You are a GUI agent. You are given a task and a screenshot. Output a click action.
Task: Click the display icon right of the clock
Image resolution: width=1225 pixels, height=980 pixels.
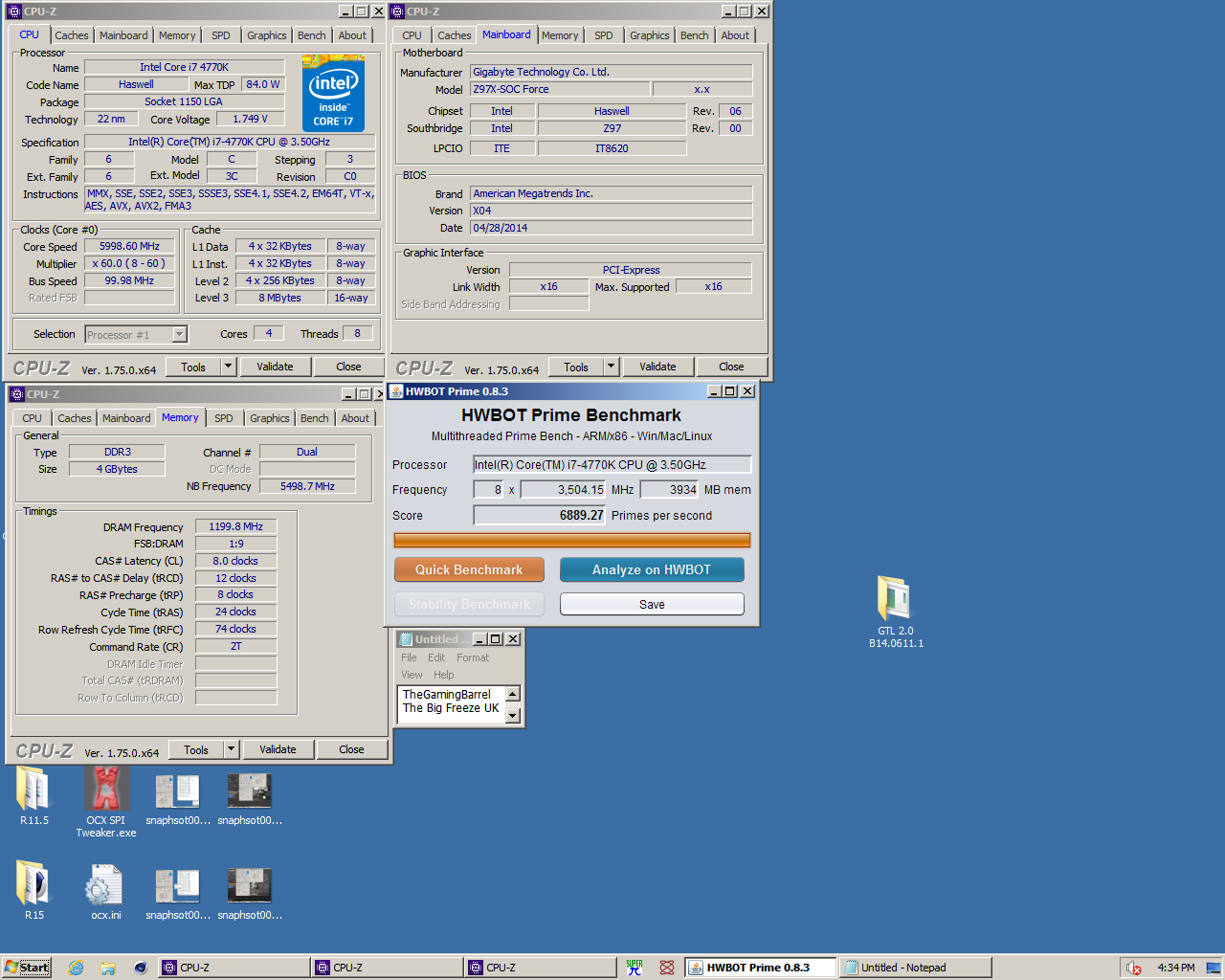[1212, 968]
